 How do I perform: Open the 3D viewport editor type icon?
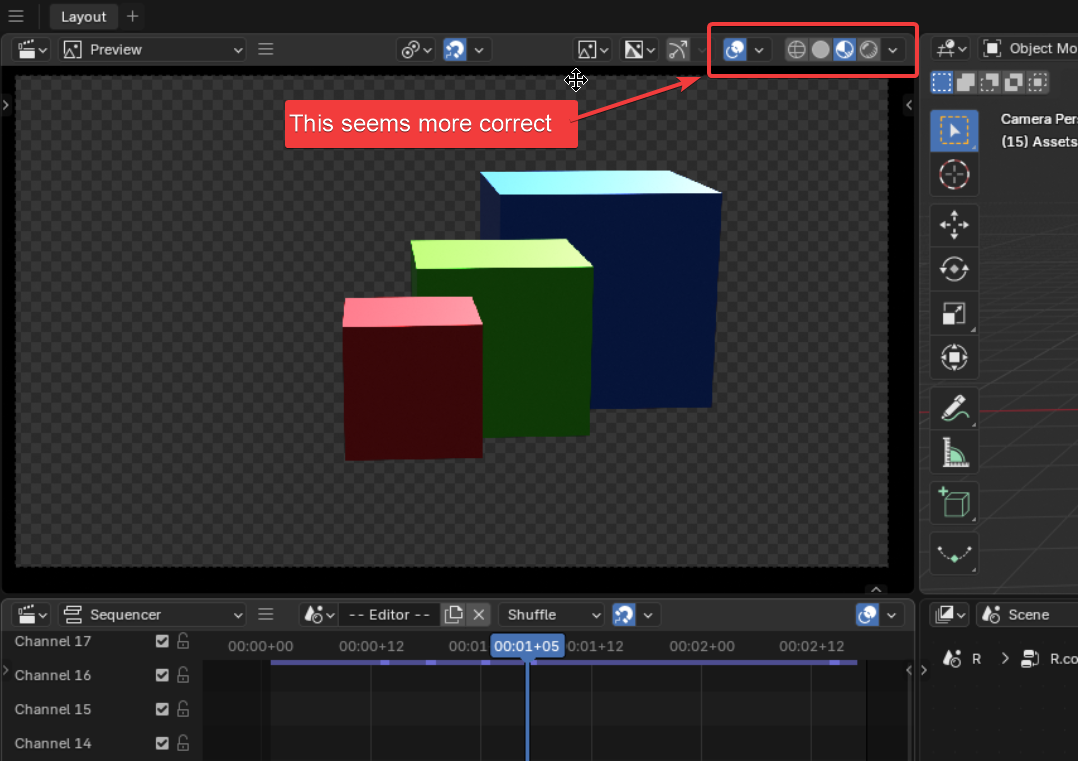pos(951,49)
